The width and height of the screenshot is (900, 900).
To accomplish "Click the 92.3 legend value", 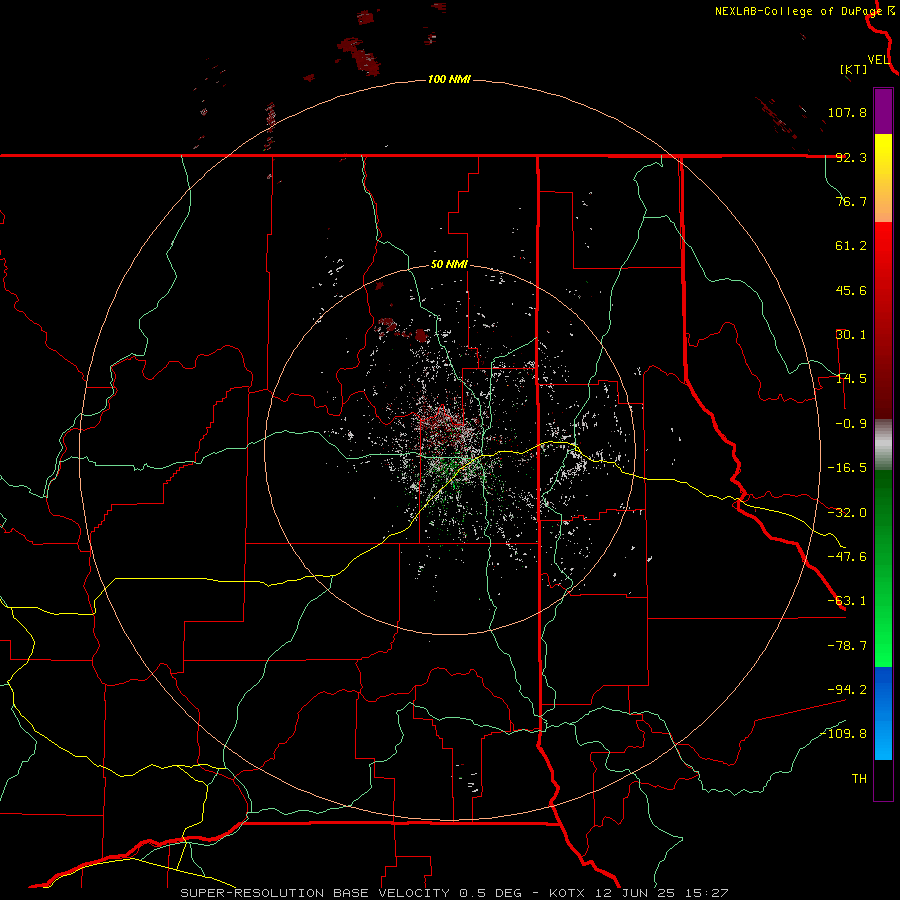I will (851, 157).
